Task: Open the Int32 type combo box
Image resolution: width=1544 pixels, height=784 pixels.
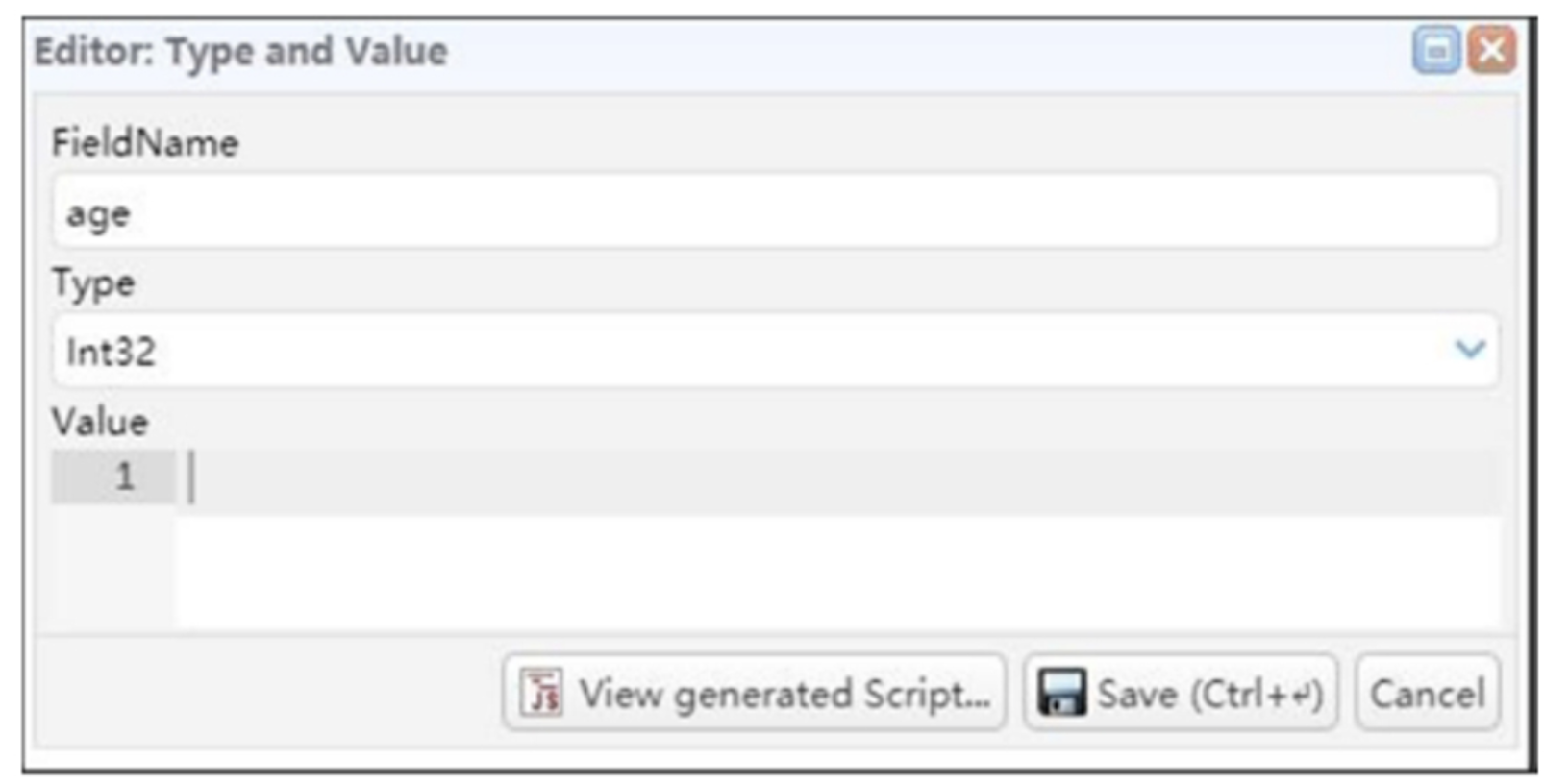Action: click(x=775, y=351)
